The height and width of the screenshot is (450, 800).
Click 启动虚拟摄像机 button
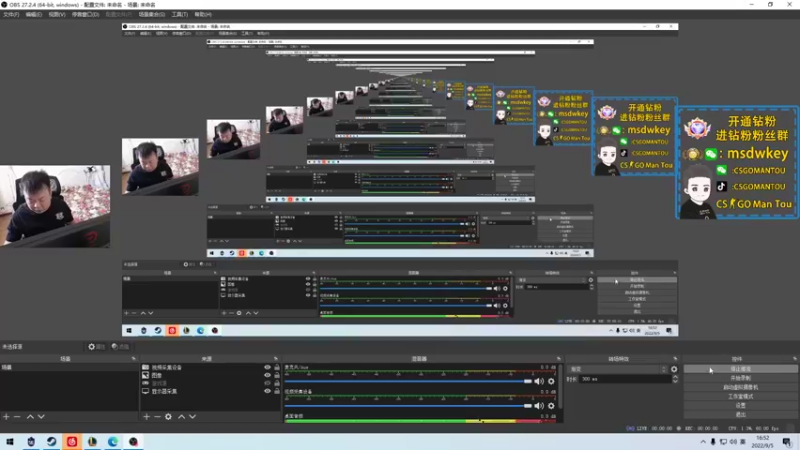coord(740,387)
